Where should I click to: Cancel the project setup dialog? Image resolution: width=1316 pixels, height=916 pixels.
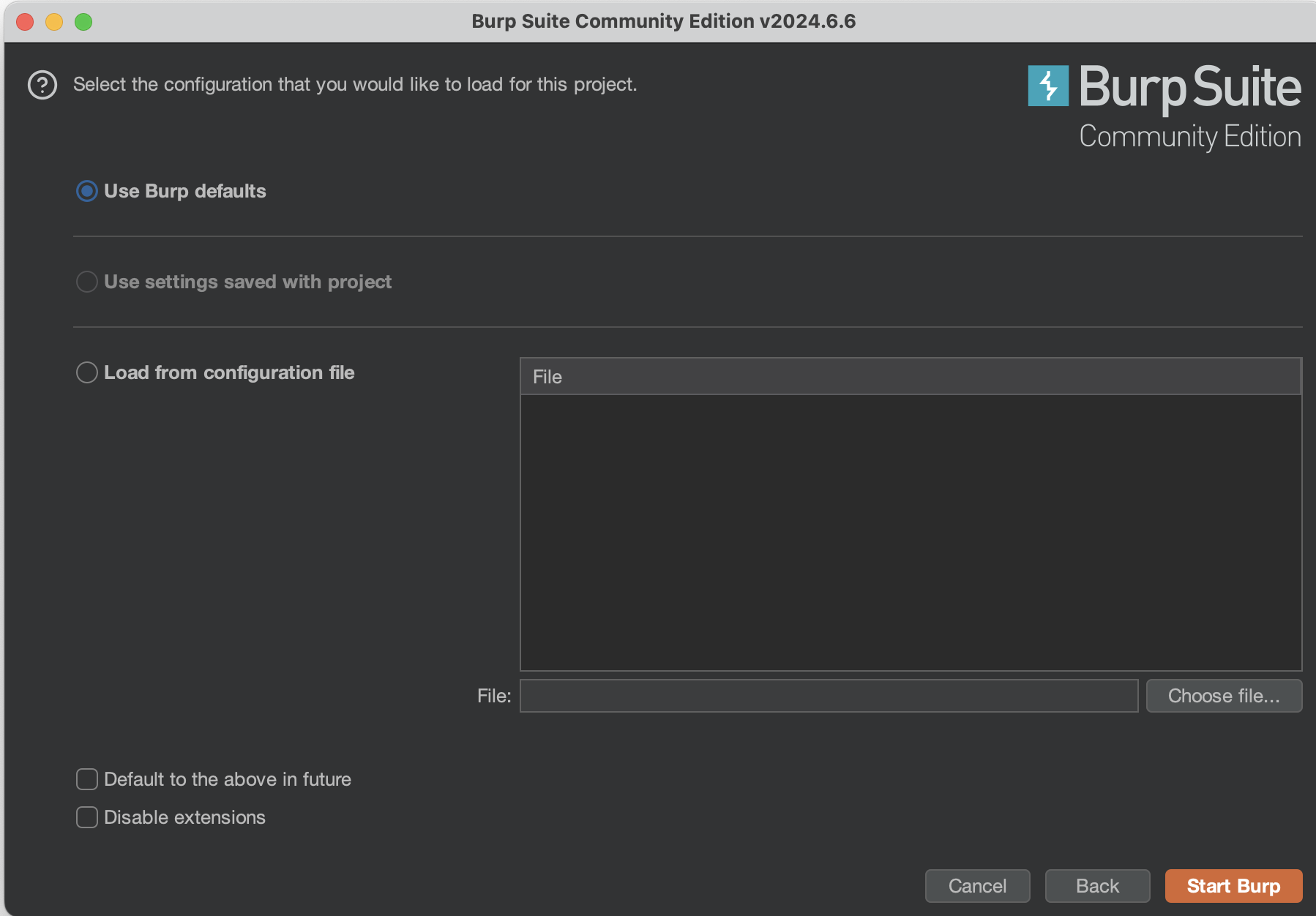977,886
